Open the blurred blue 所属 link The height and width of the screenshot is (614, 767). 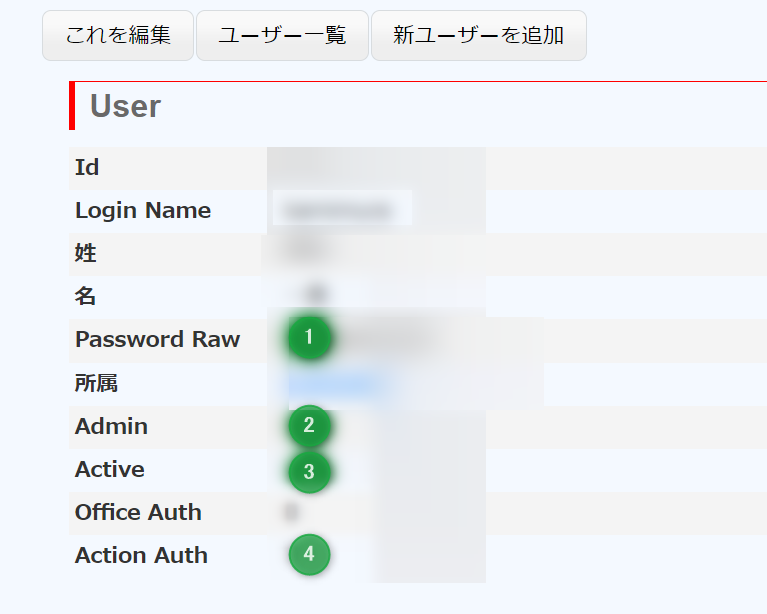335,384
